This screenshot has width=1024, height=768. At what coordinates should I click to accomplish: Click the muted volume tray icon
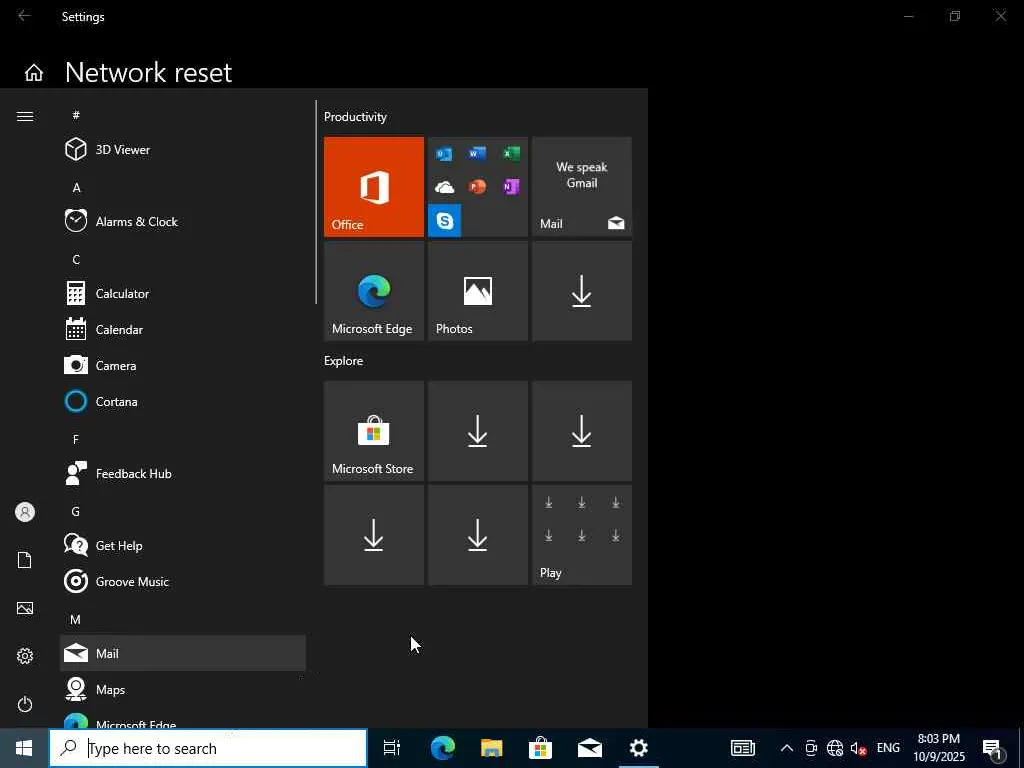[x=858, y=748]
